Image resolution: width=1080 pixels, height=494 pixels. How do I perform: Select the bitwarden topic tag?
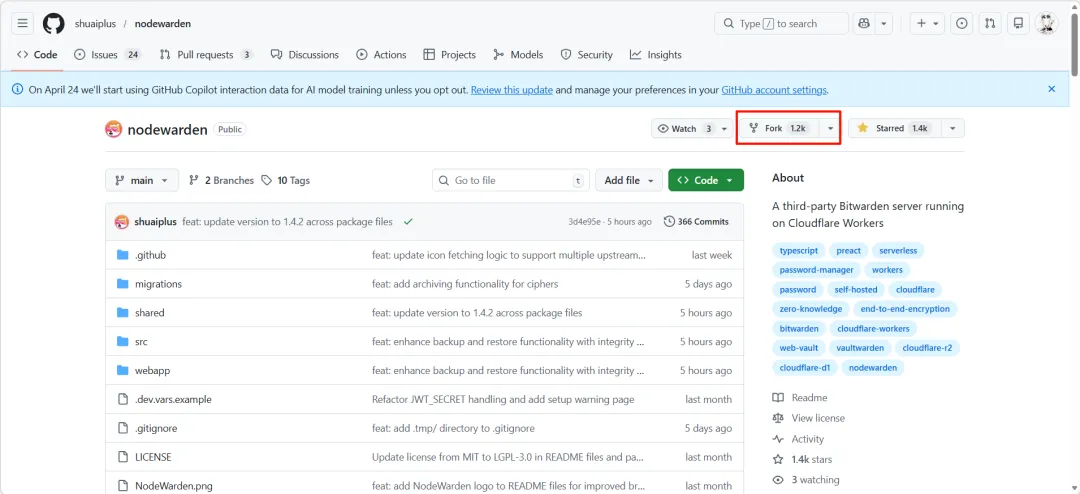798,329
